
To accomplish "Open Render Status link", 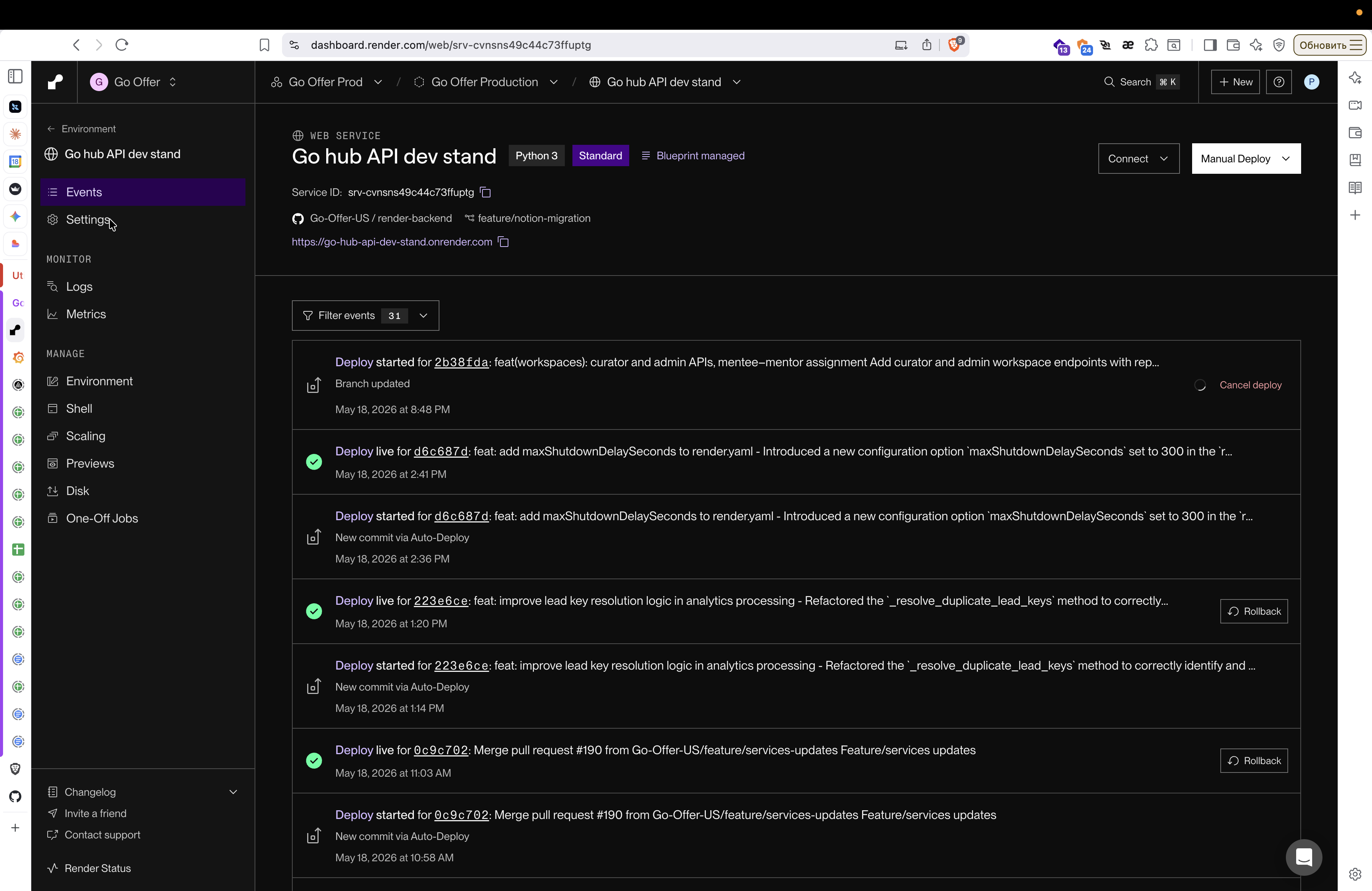I will point(89,869).
